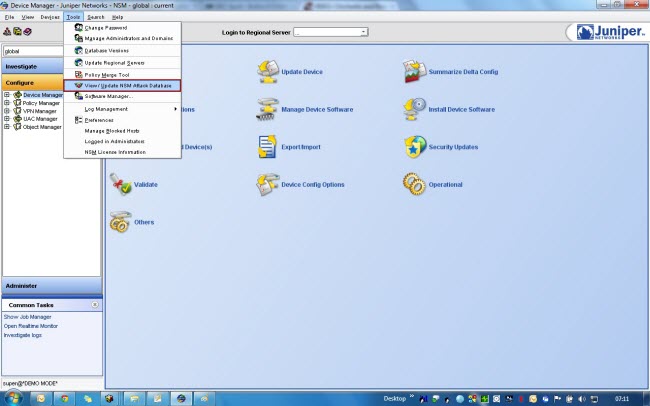Viewport: 650px width, 406px height.
Task: Click the Install Device Software disc icon
Action: click(415, 109)
